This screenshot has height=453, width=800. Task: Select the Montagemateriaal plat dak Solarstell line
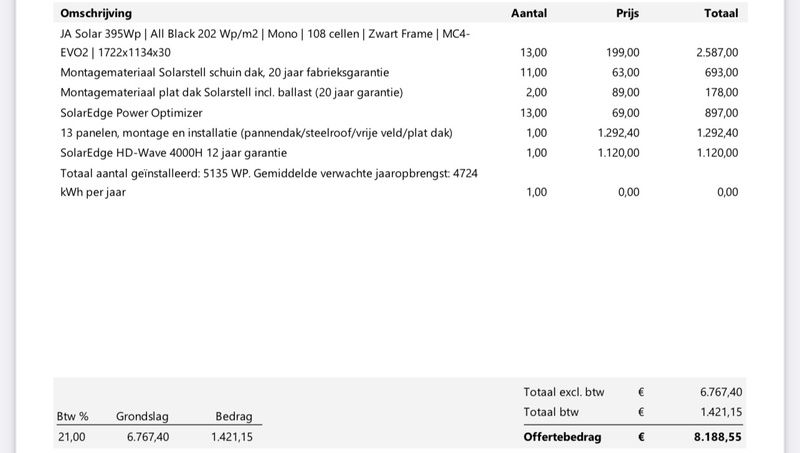231,93
